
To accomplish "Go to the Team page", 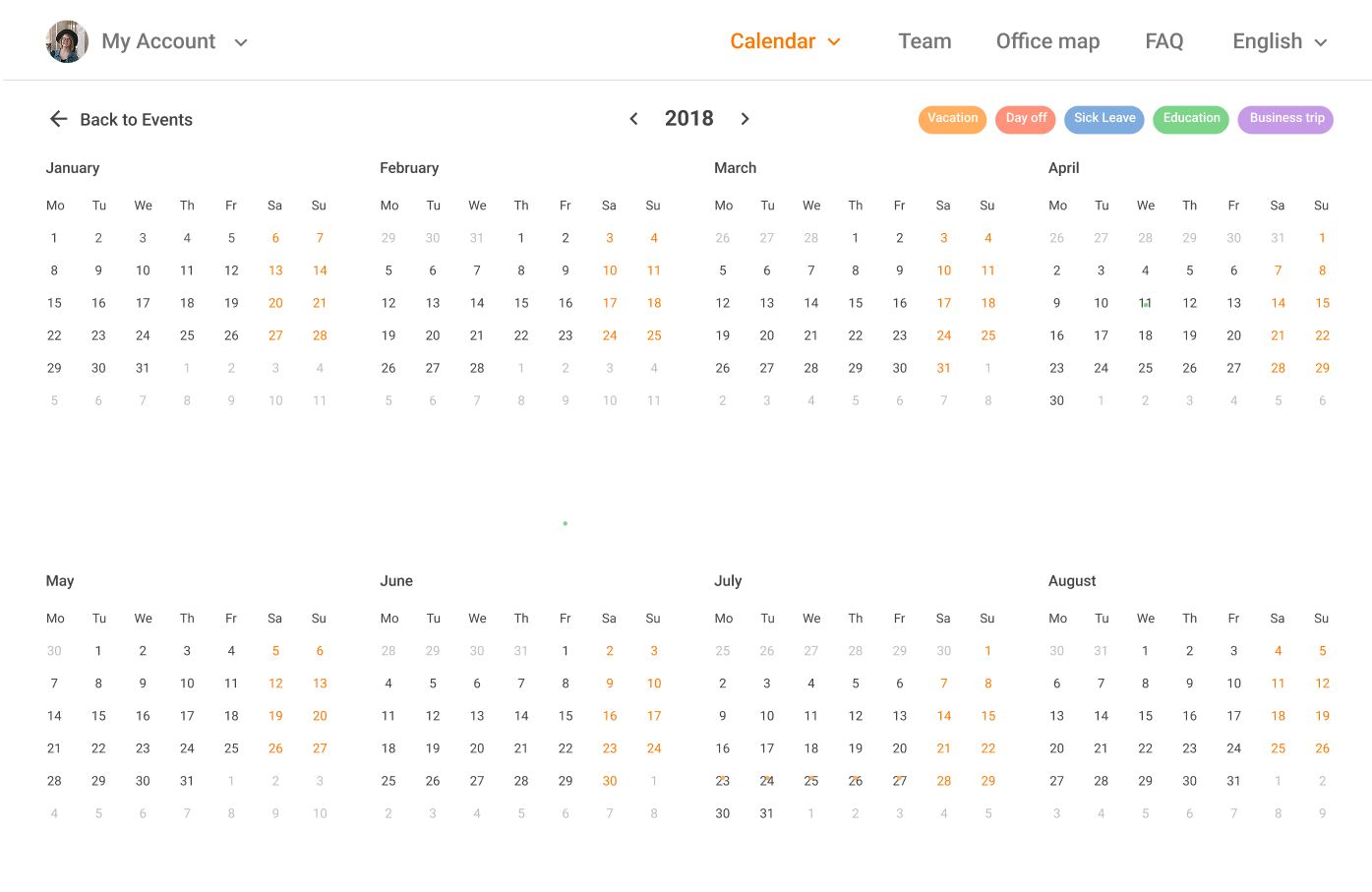I will point(925,41).
